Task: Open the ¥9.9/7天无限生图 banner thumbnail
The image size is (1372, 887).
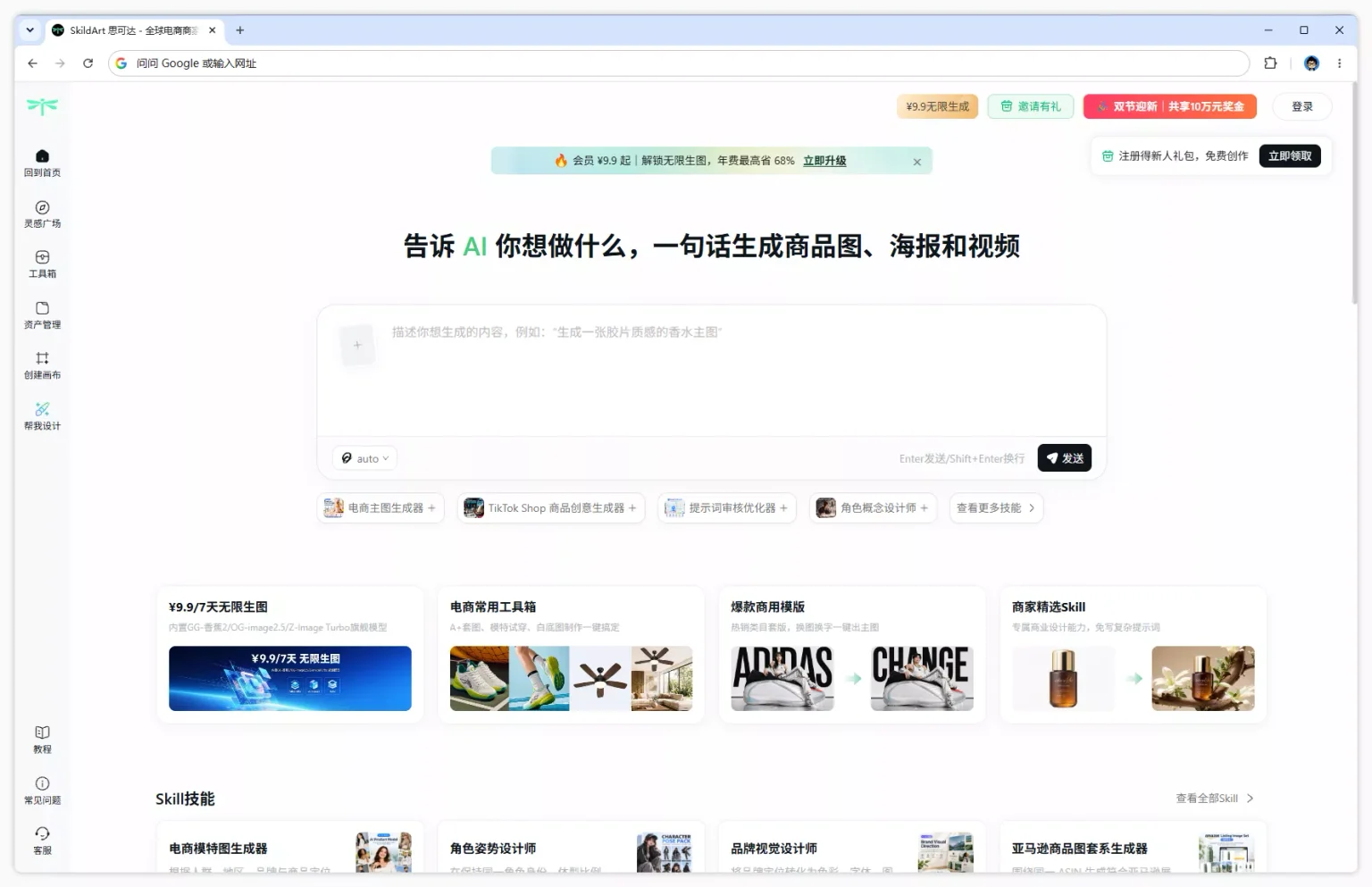Action: click(x=290, y=679)
